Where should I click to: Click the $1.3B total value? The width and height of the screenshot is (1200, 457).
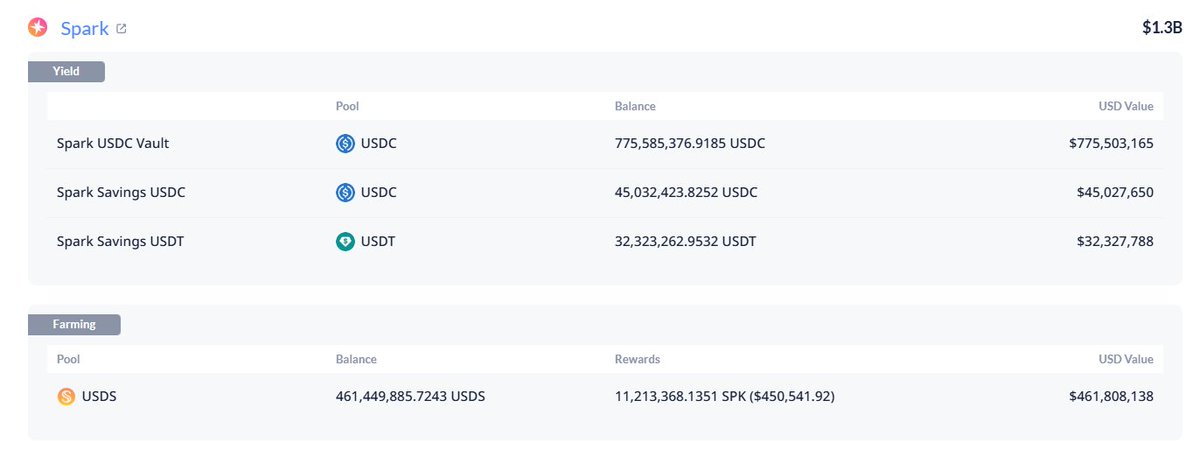click(1162, 28)
